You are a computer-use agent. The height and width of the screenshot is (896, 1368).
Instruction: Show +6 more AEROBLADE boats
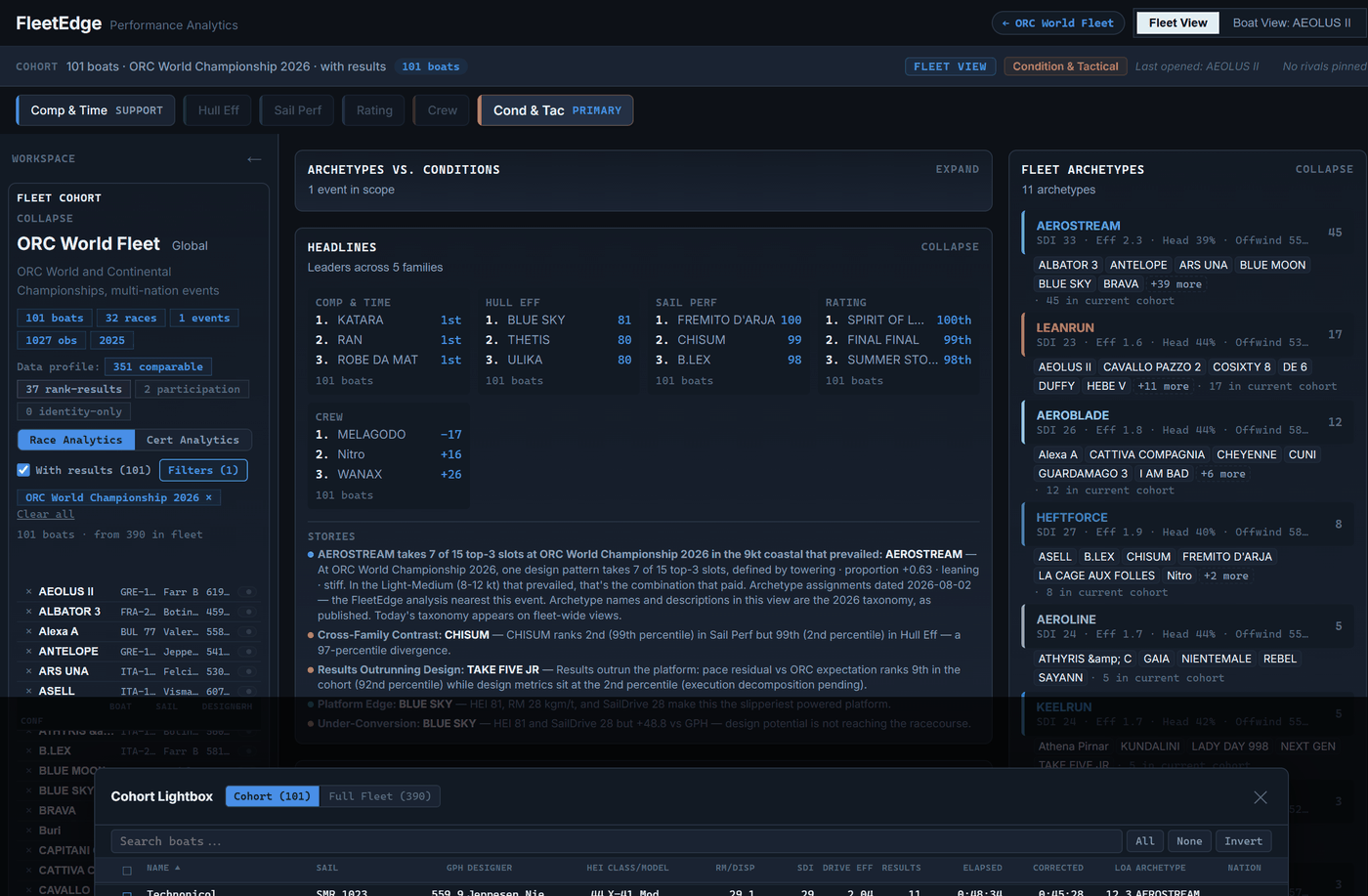point(1223,474)
